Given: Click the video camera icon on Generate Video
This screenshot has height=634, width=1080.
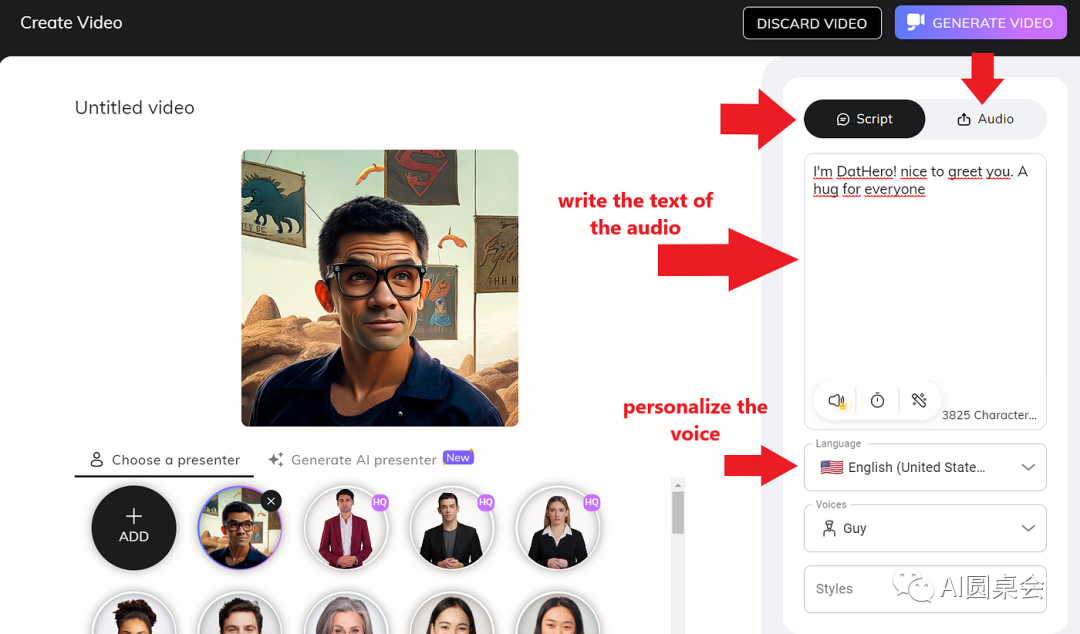Looking at the screenshot, I should coord(915,22).
